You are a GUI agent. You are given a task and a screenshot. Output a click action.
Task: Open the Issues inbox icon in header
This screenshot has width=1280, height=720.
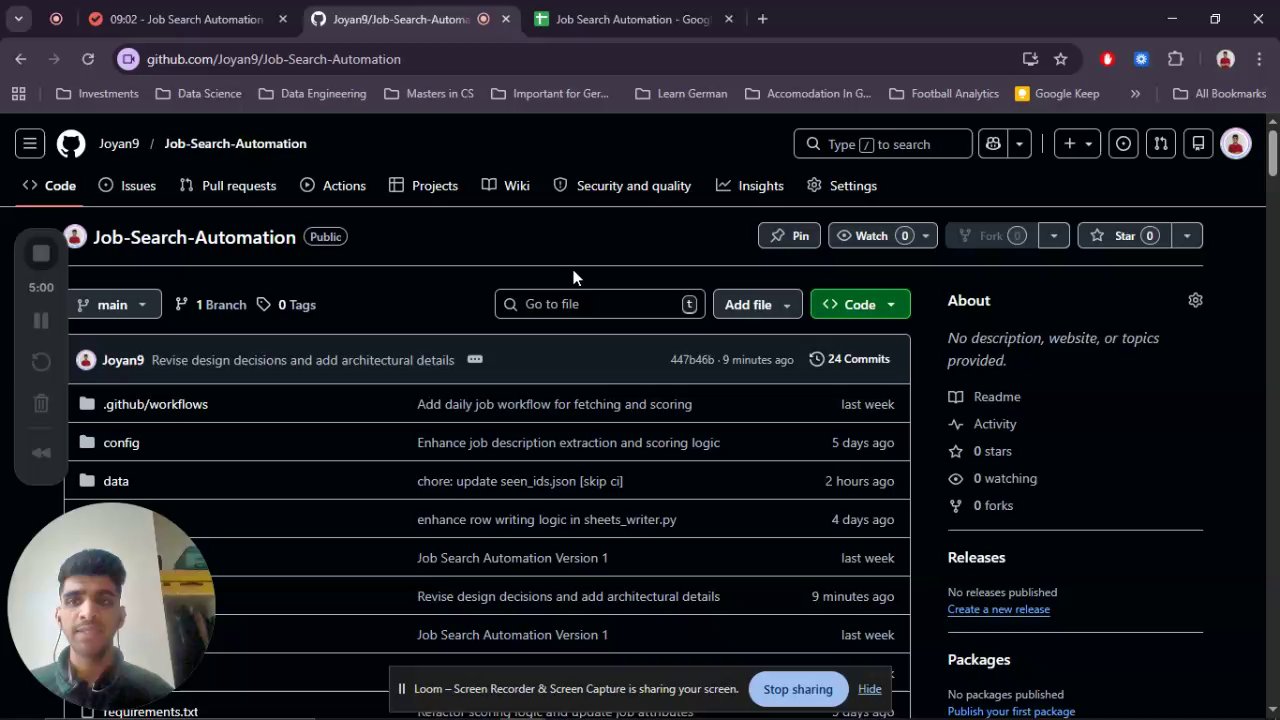1124,144
